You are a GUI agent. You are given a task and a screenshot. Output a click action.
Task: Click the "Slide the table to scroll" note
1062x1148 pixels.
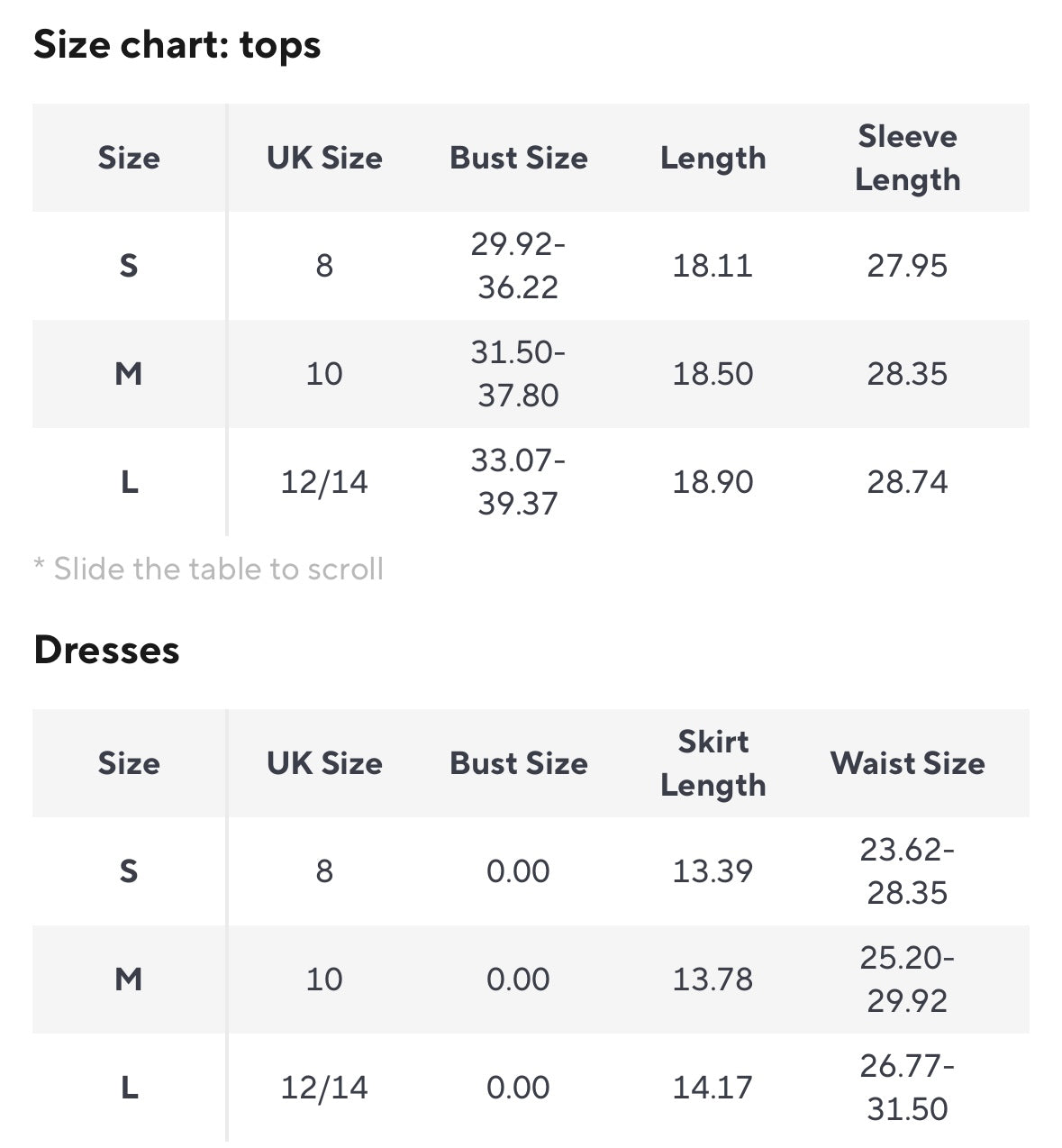(x=209, y=569)
